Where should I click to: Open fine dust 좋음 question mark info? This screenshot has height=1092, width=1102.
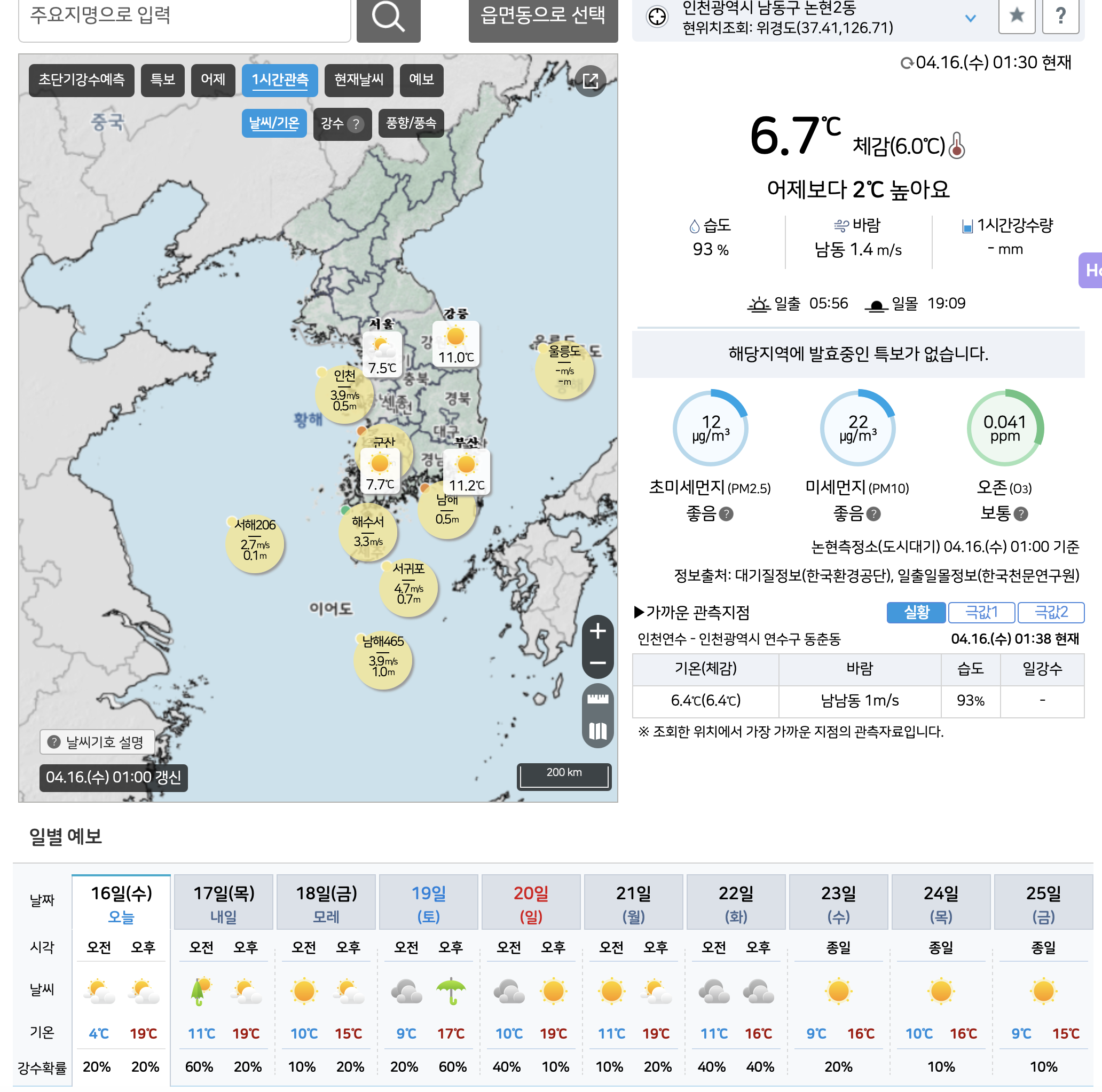pos(873,515)
